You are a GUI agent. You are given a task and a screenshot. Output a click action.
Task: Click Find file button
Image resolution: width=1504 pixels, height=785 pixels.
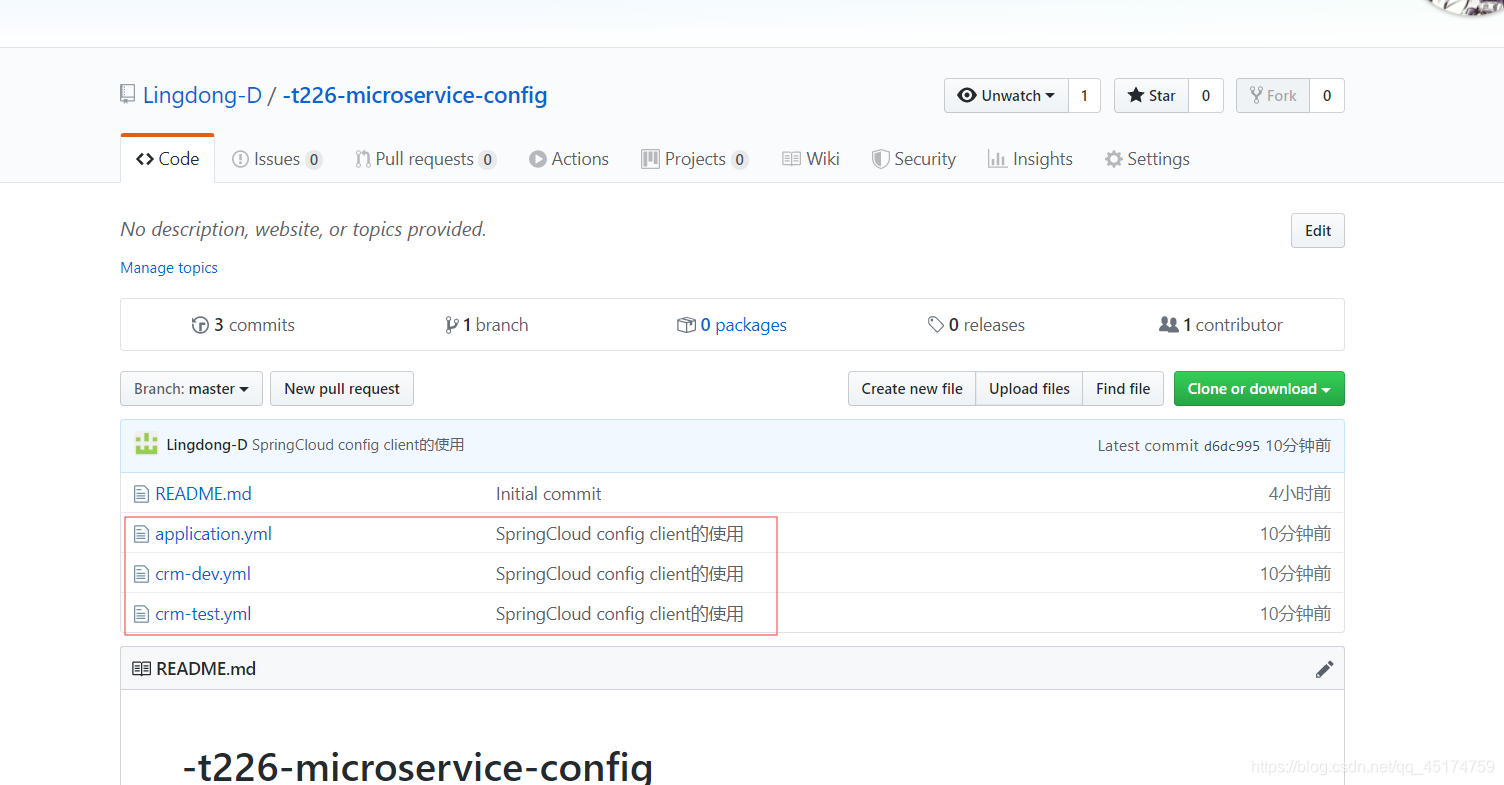[1123, 389]
